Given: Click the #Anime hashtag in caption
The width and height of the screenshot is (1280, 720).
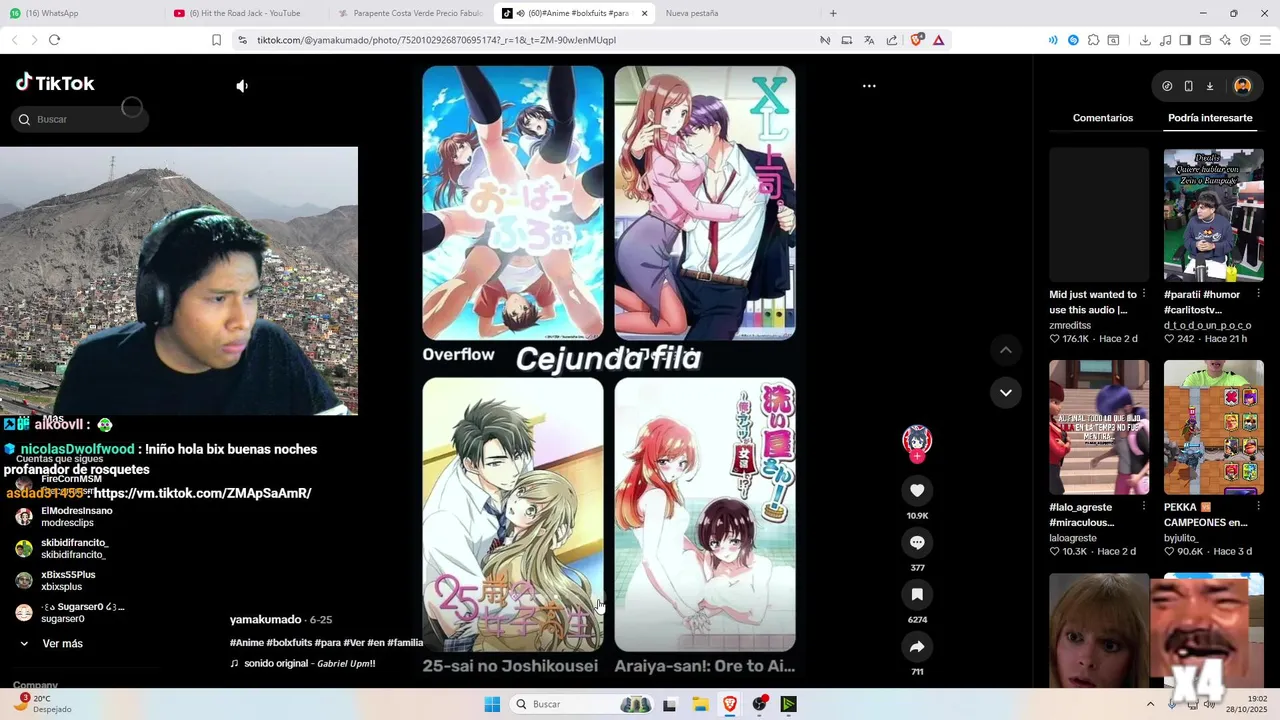Looking at the screenshot, I should coord(247,643).
